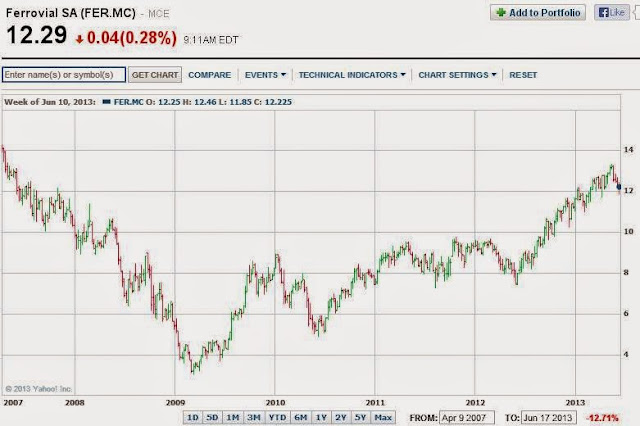The height and width of the screenshot is (426, 640).
Task: Click the Facebook f logo icon
Action: pos(603,13)
